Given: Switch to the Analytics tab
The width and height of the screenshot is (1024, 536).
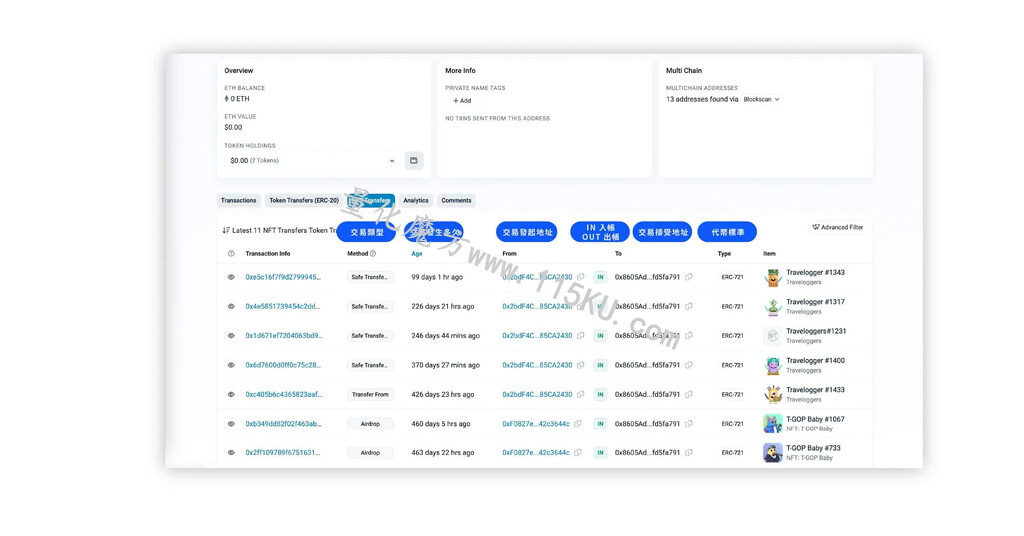Looking at the screenshot, I should (x=416, y=200).
